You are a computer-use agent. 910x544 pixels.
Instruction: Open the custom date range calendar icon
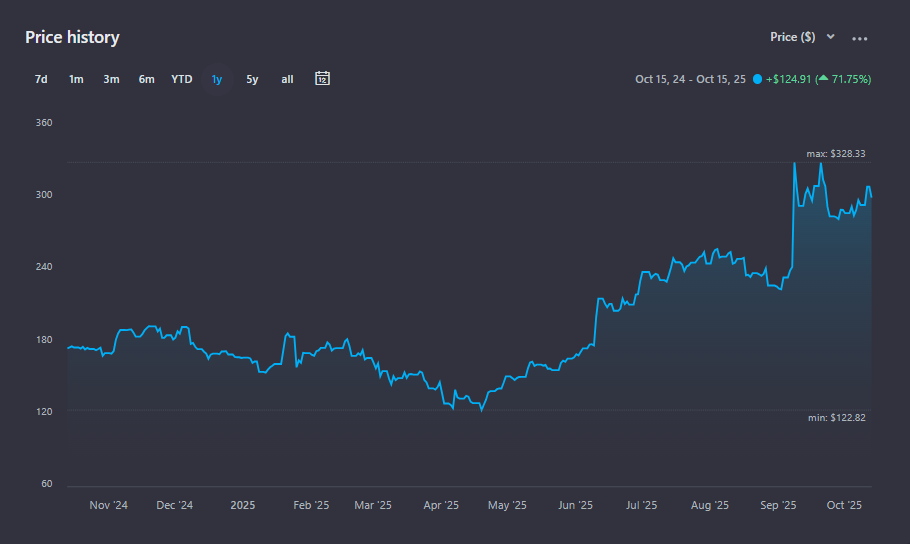click(322, 78)
